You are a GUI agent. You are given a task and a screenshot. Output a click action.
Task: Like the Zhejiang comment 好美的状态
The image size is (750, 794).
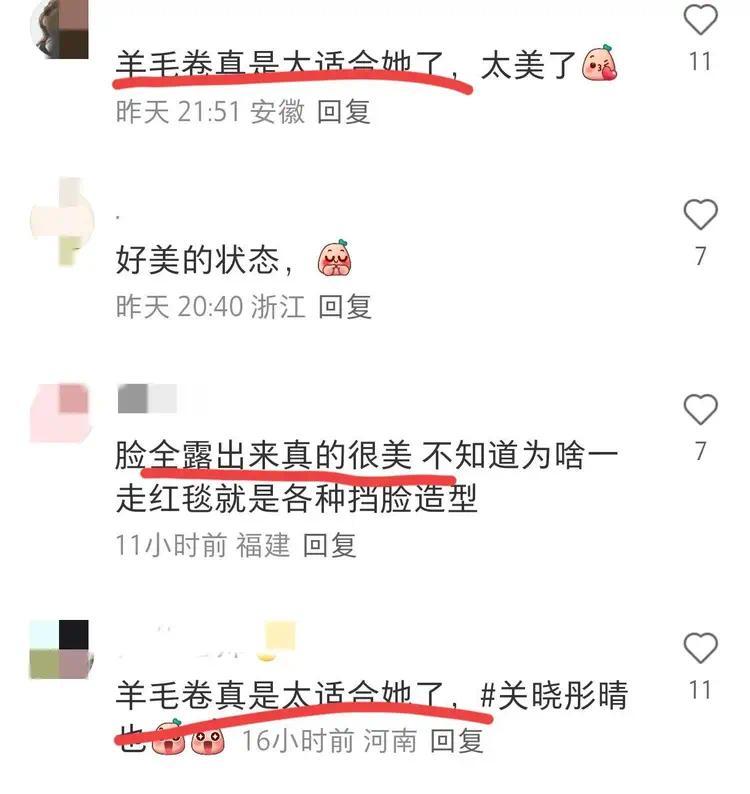point(700,214)
